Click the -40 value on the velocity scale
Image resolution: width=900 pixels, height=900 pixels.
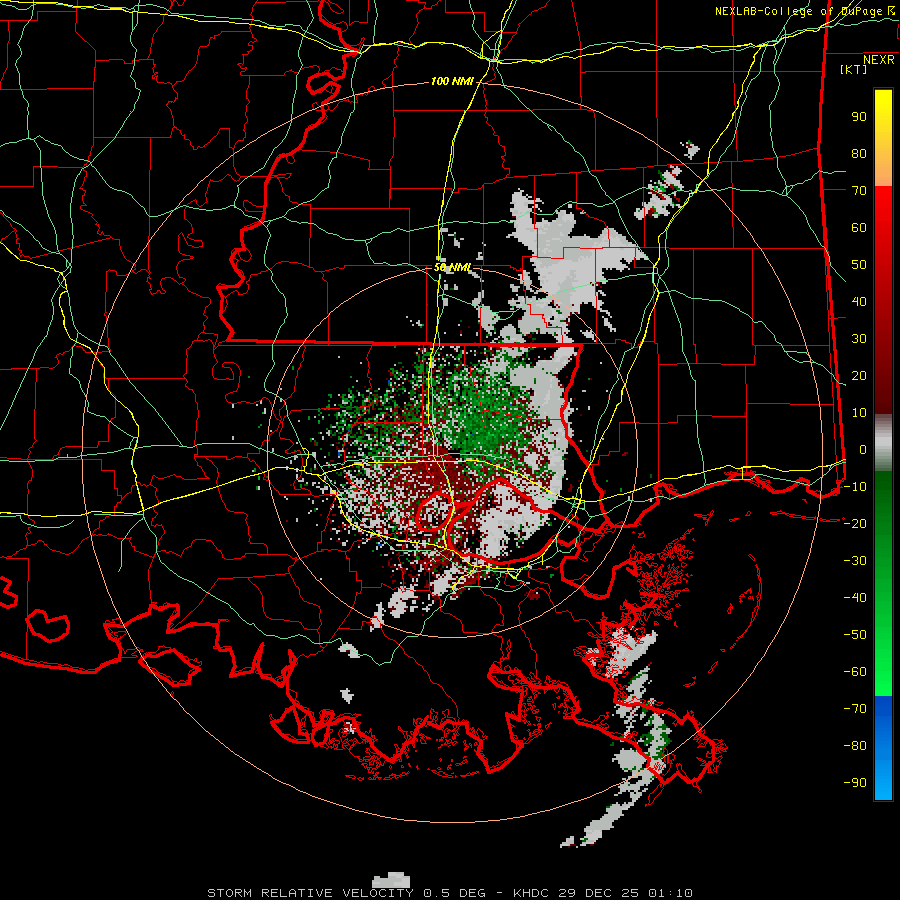[855, 598]
